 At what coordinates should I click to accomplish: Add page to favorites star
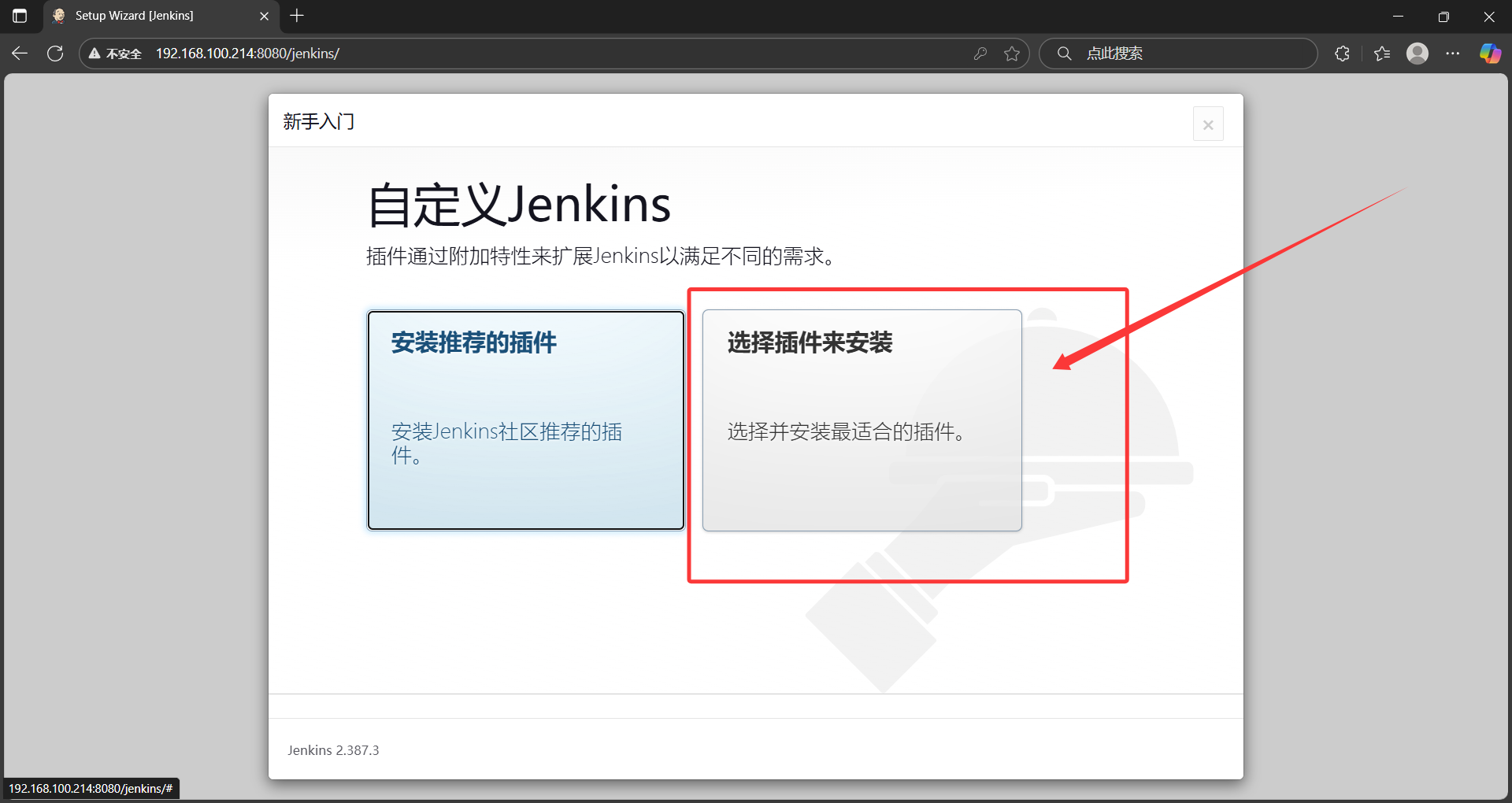pos(1012,54)
